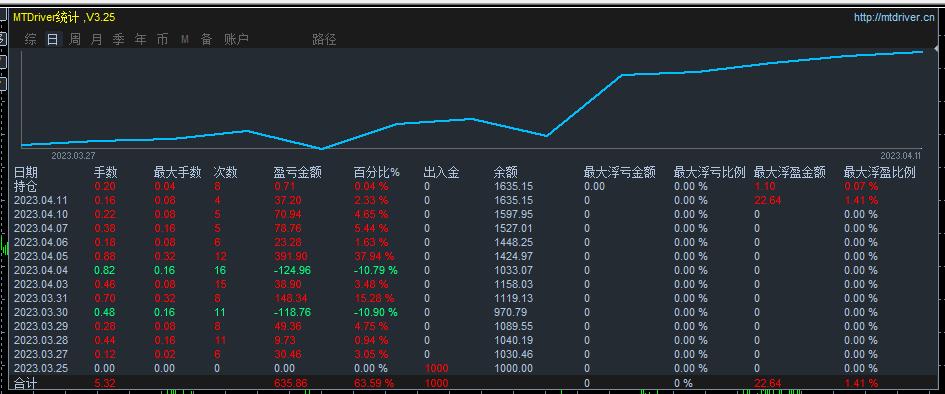Open the 路径 path tab

pos(324,40)
